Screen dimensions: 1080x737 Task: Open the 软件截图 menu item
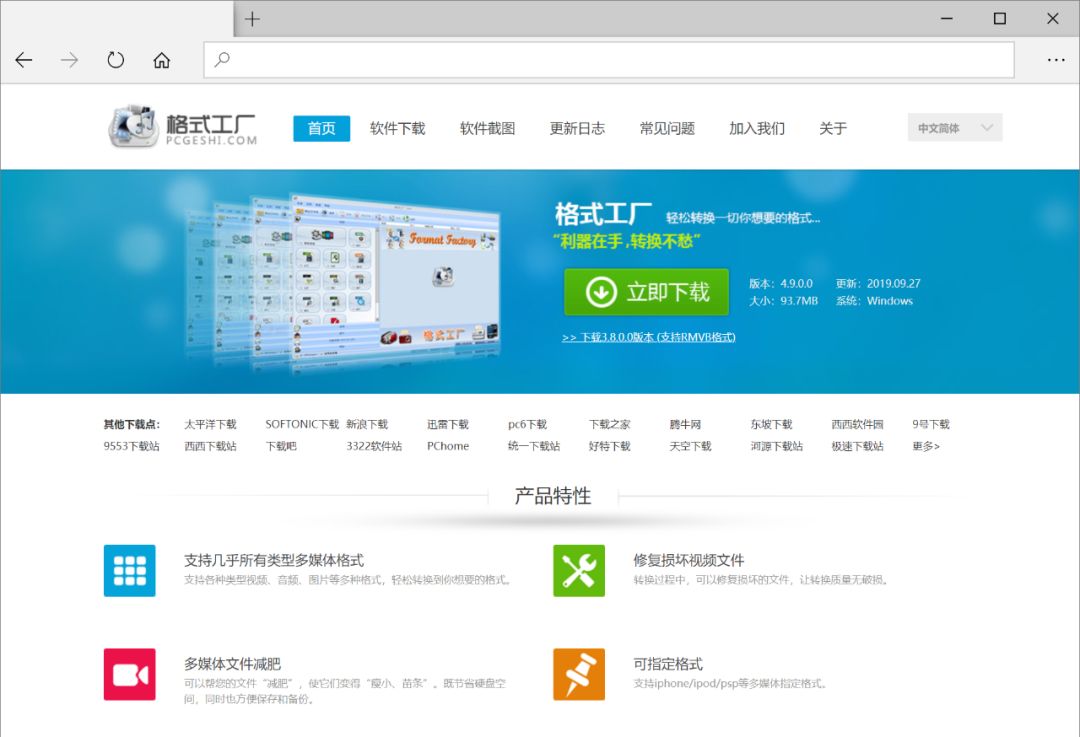click(488, 128)
